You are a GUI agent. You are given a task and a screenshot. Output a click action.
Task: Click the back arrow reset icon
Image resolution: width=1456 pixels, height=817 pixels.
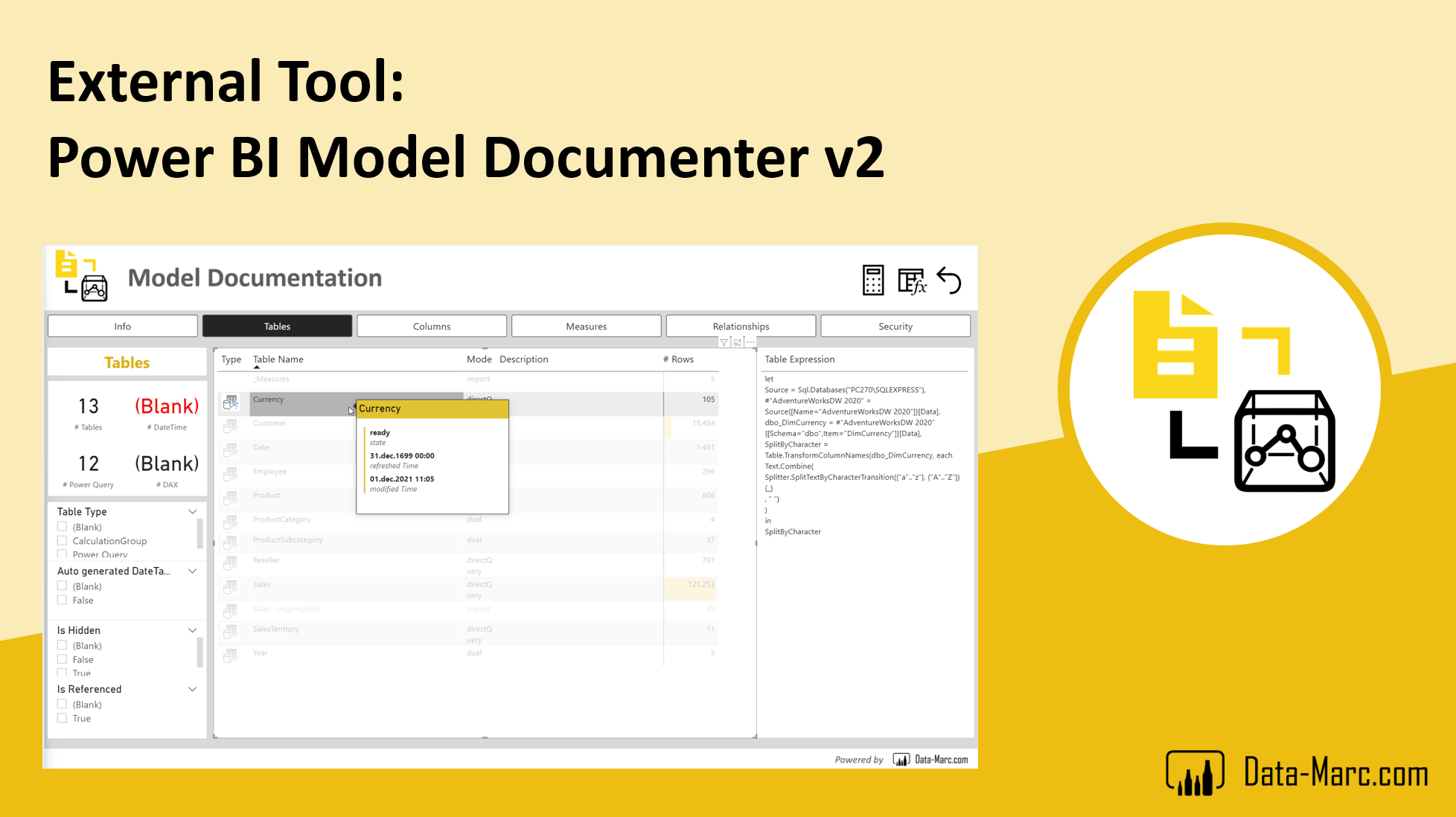(x=949, y=281)
